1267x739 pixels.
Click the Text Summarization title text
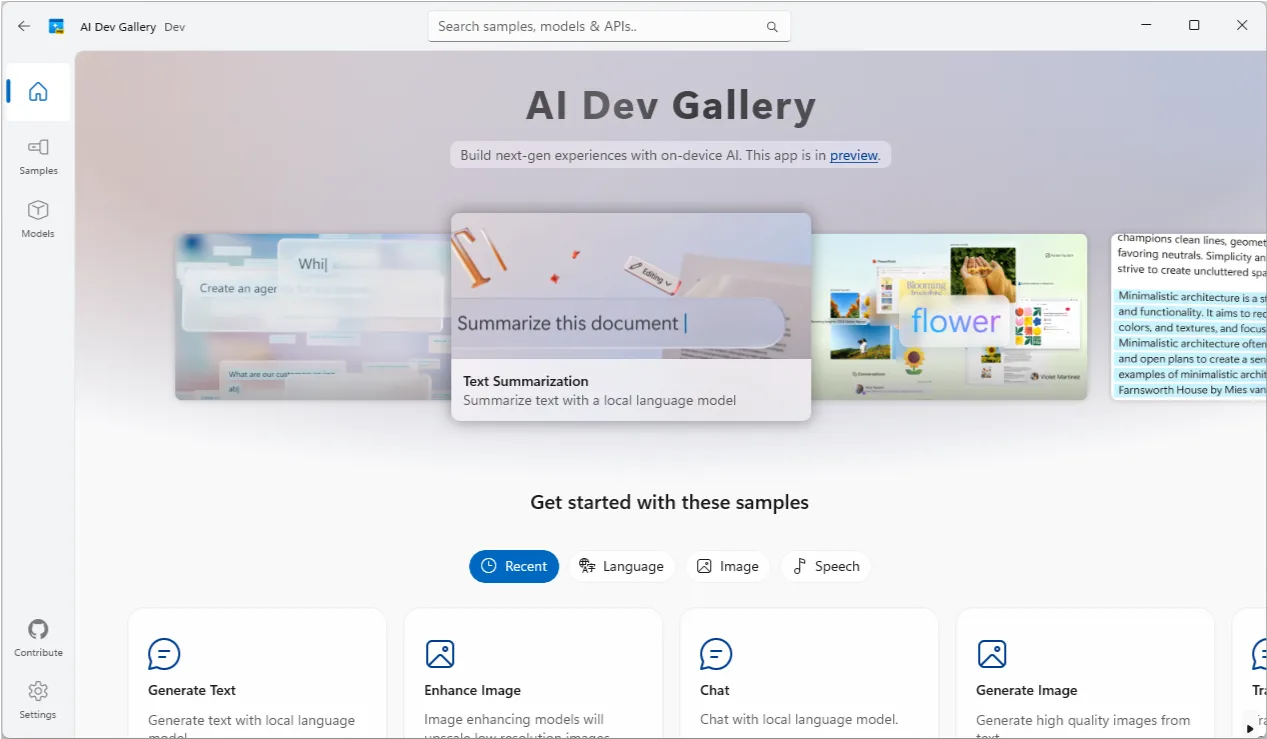point(526,381)
